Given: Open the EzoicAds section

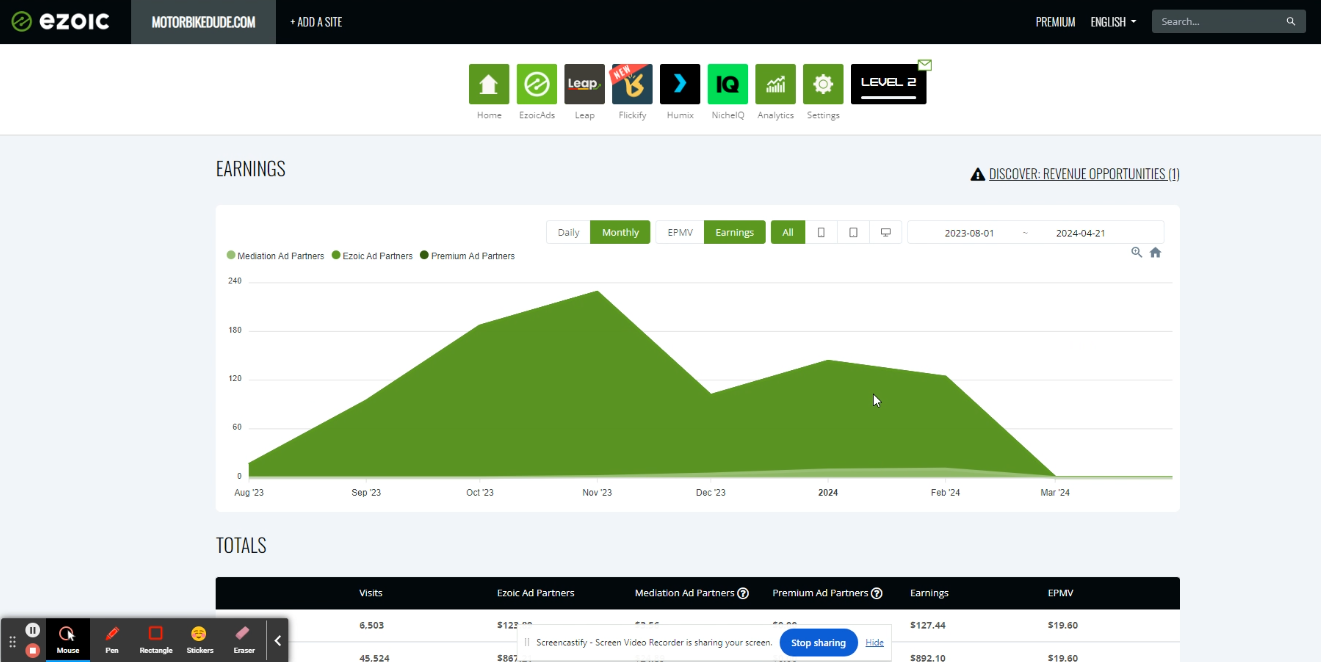Looking at the screenshot, I should (x=537, y=84).
